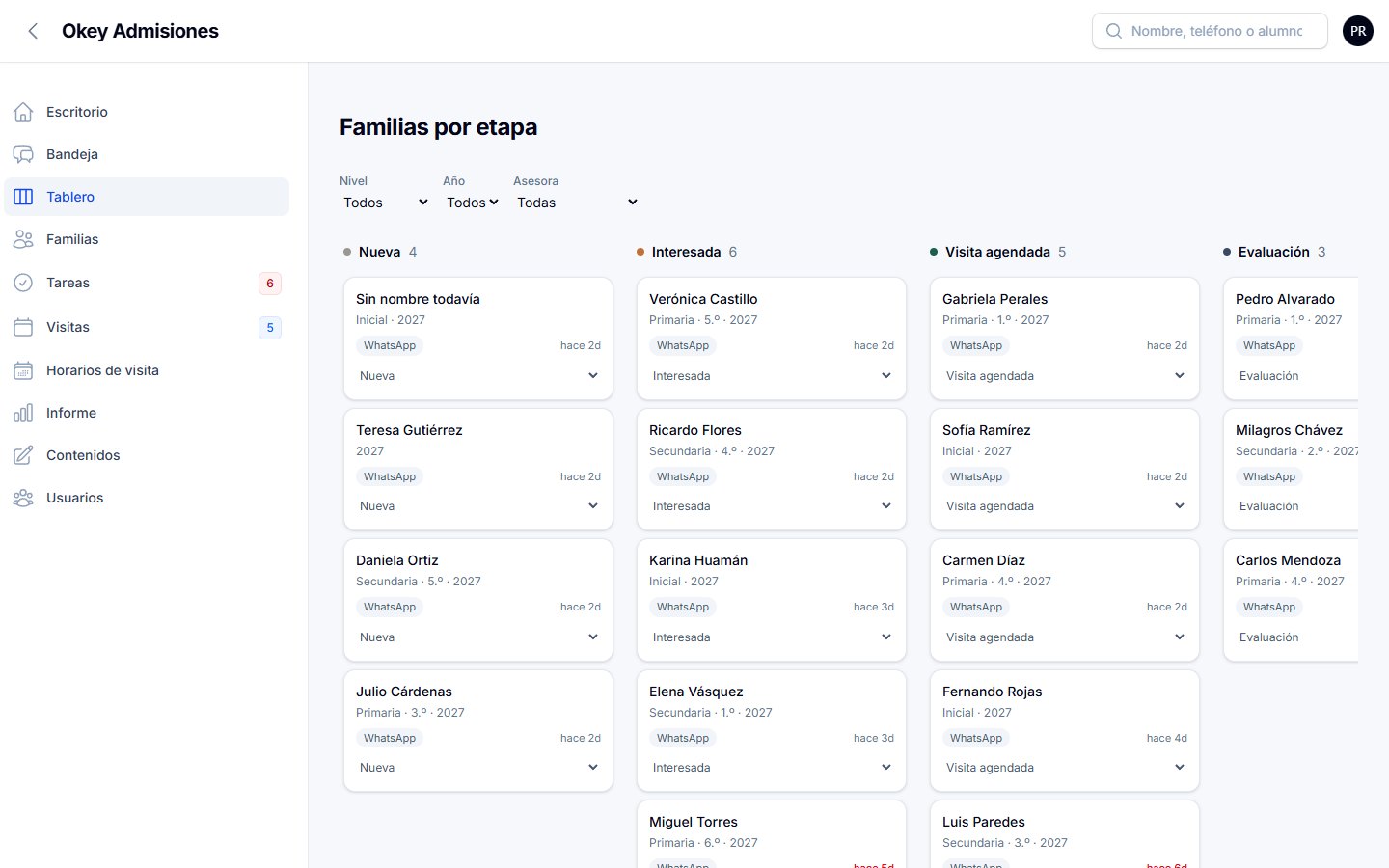Viewport: 1389px width, 868px height.
Task: Click the Tareas badge showing 6
Action: pos(270,284)
